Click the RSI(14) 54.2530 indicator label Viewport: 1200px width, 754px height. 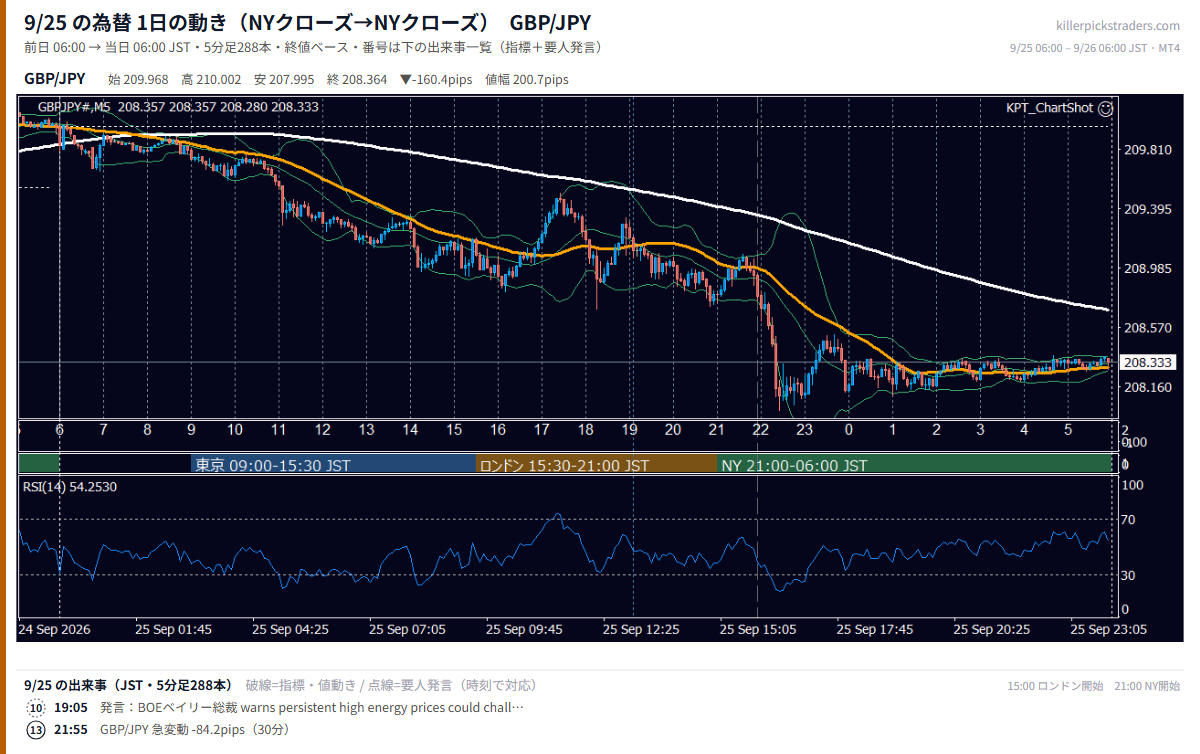(x=70, y=486)
